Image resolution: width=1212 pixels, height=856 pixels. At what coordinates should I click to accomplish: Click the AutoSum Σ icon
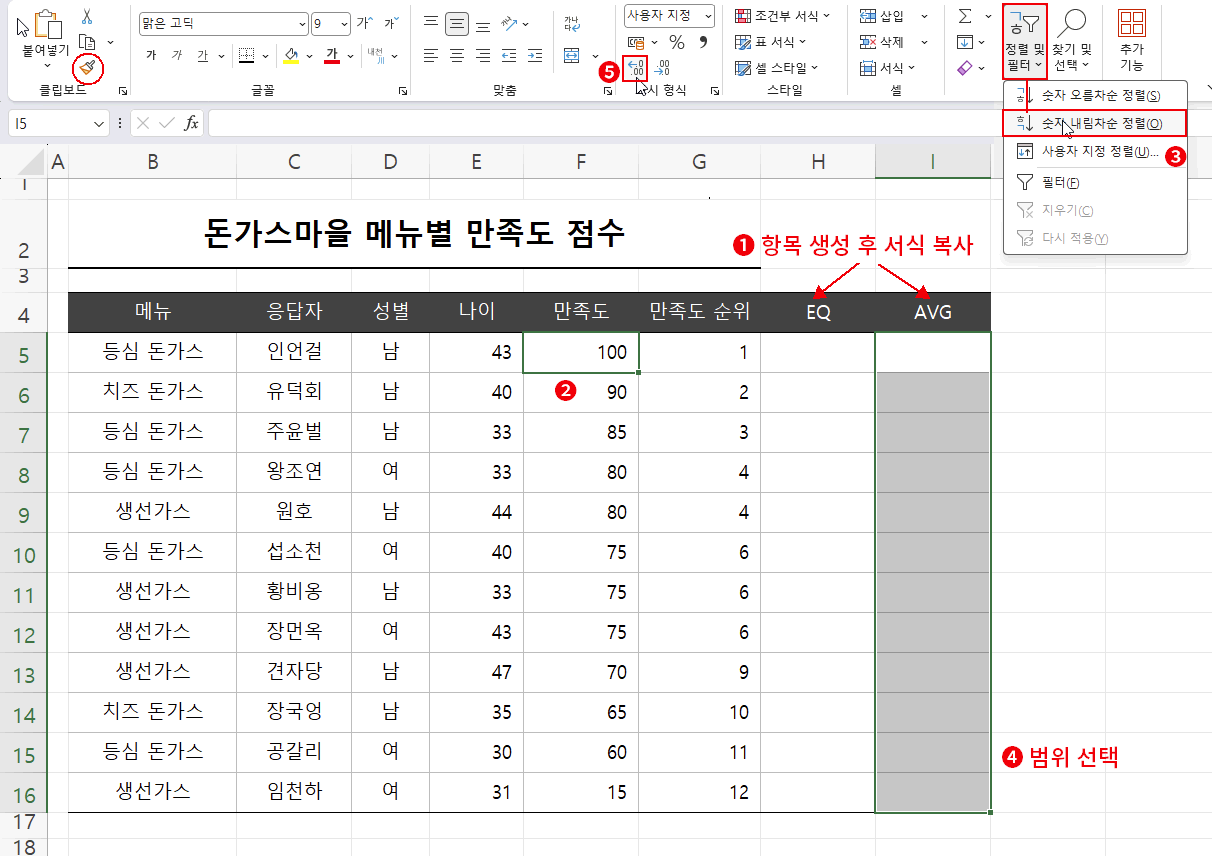pos(965,17)
